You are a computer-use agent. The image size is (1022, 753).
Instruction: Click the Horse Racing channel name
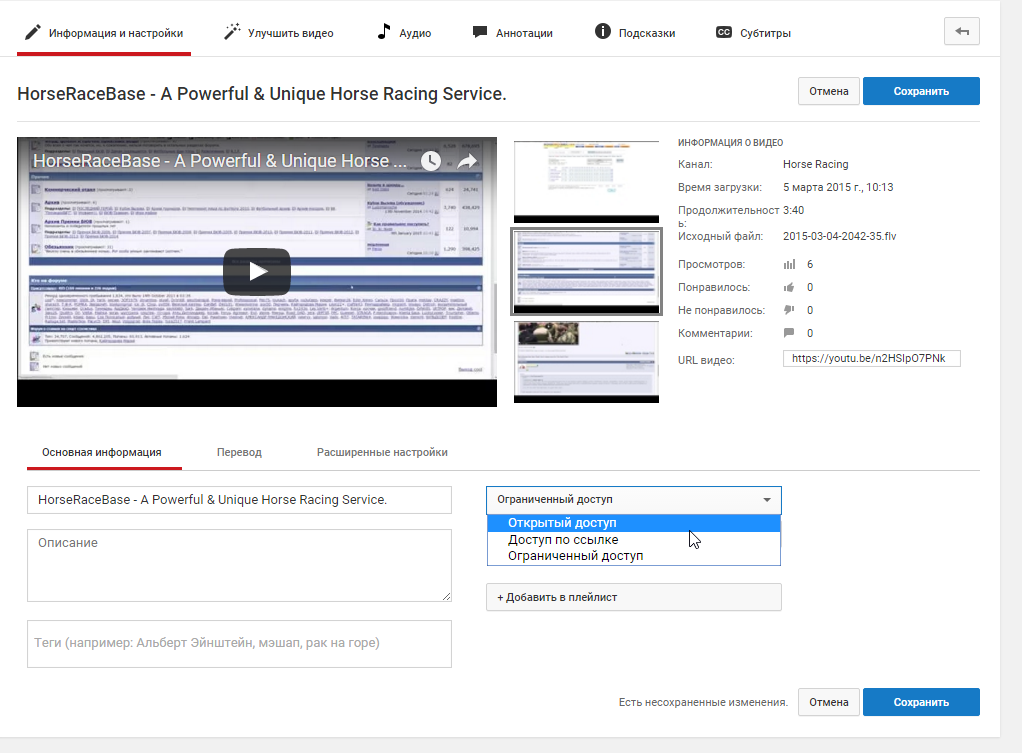815,164
